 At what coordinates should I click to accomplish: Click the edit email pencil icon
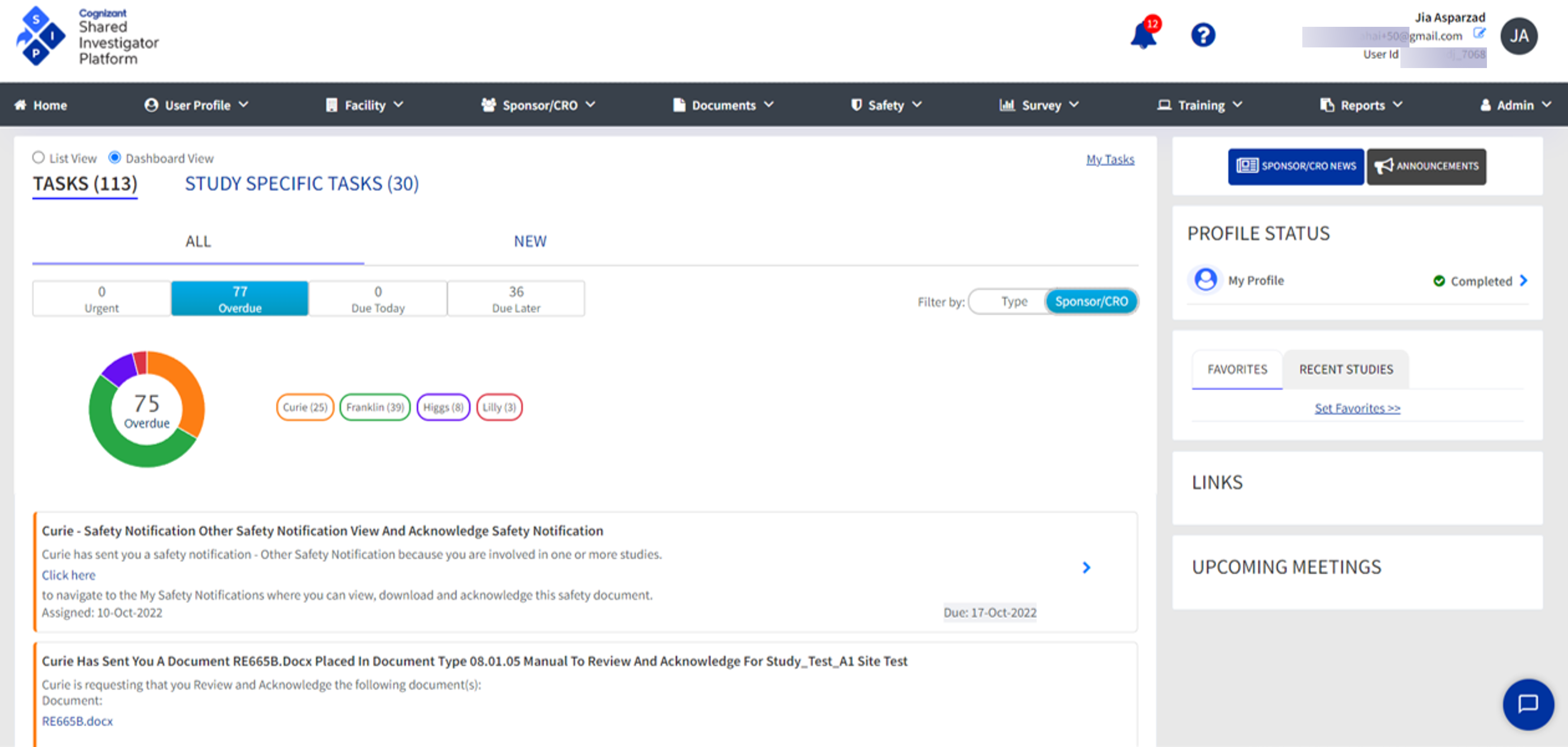(x=1479, y=33)
